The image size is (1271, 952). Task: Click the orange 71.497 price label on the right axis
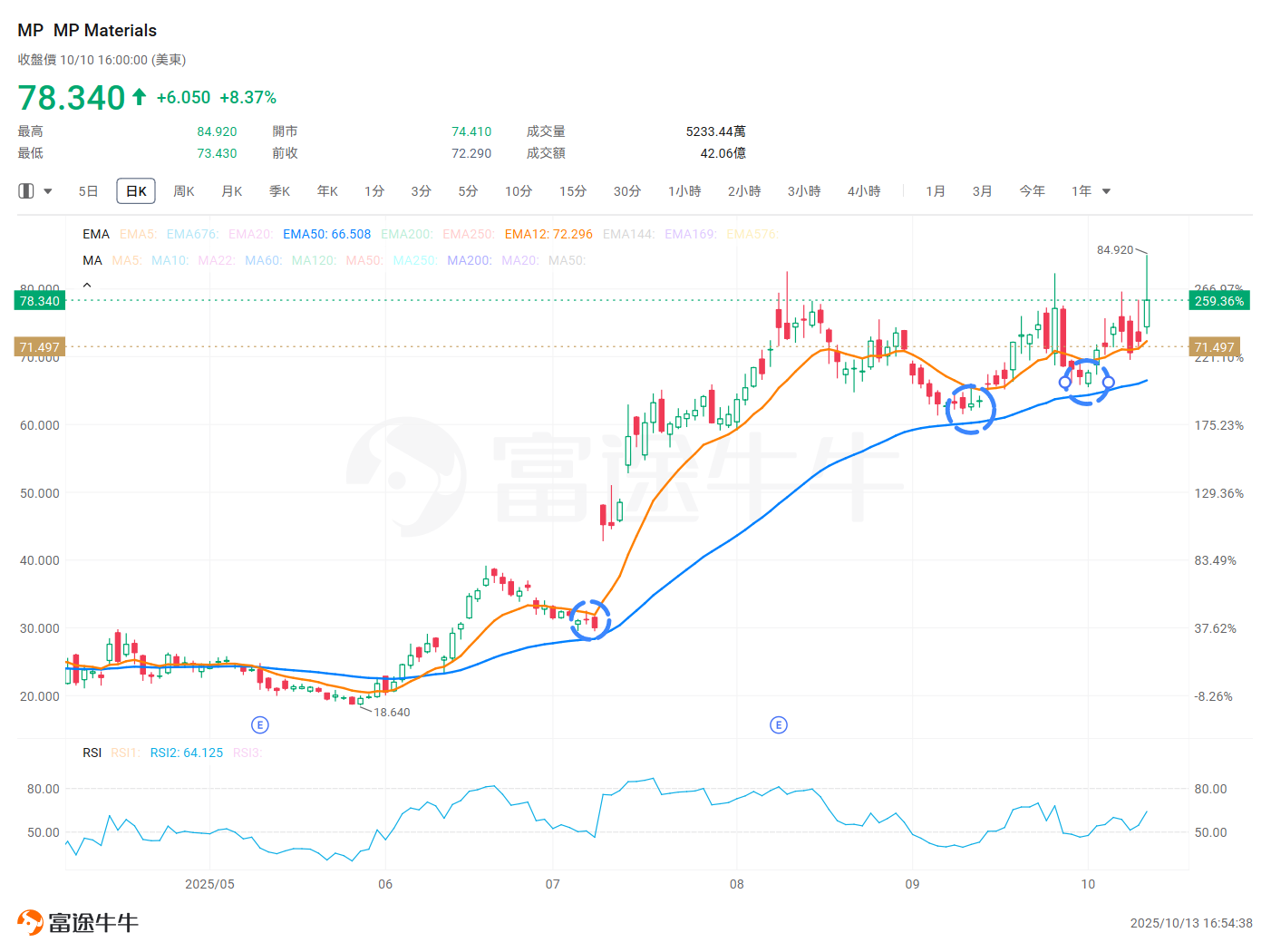pos(1214,347)
